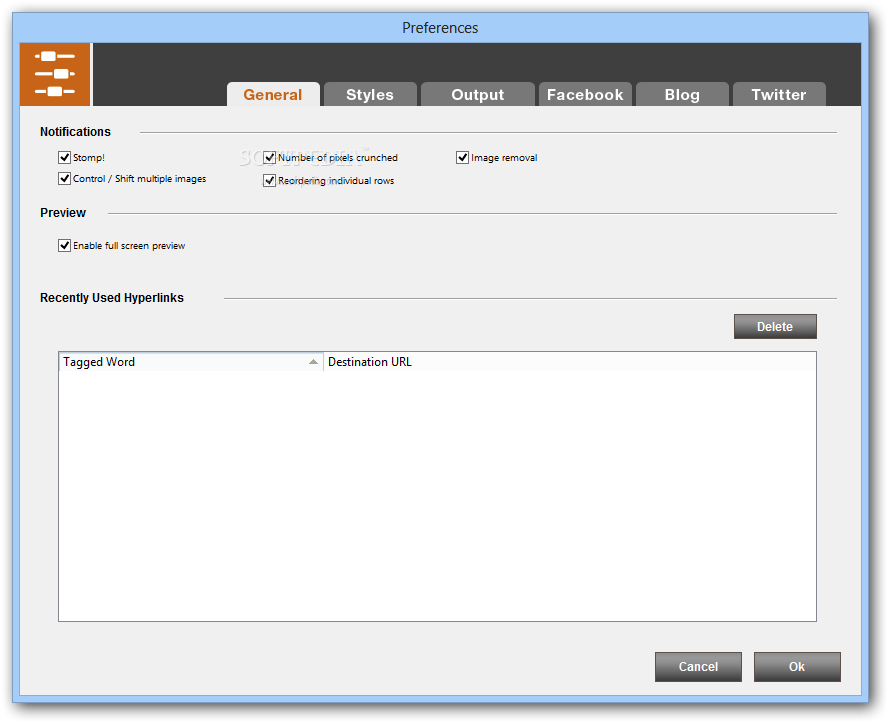Switch to the Twitter tab
Viewport: 889px width, 723px height.
pos(779,94)
